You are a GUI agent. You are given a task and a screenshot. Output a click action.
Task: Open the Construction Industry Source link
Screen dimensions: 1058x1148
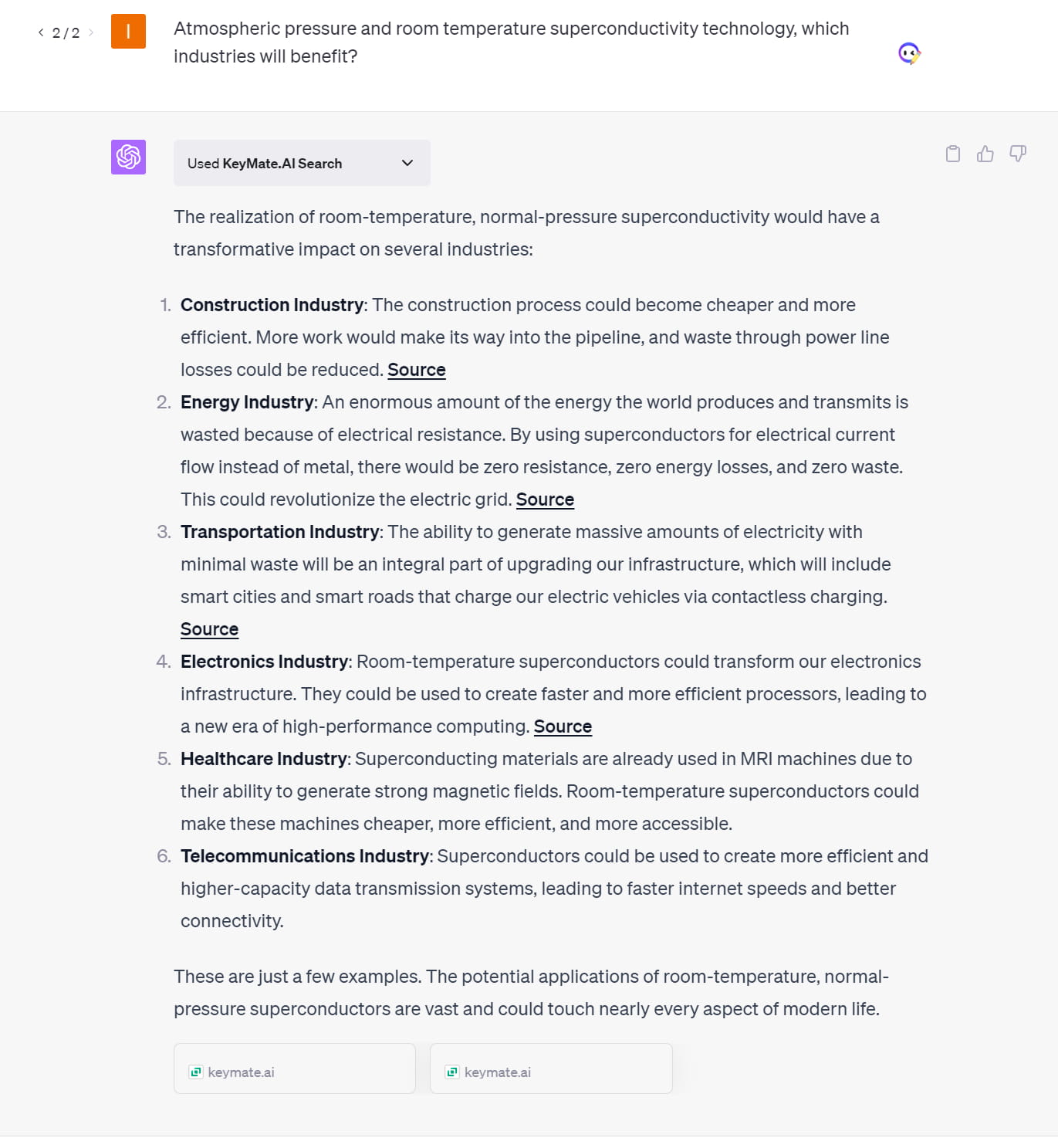[x=417, y=370]
